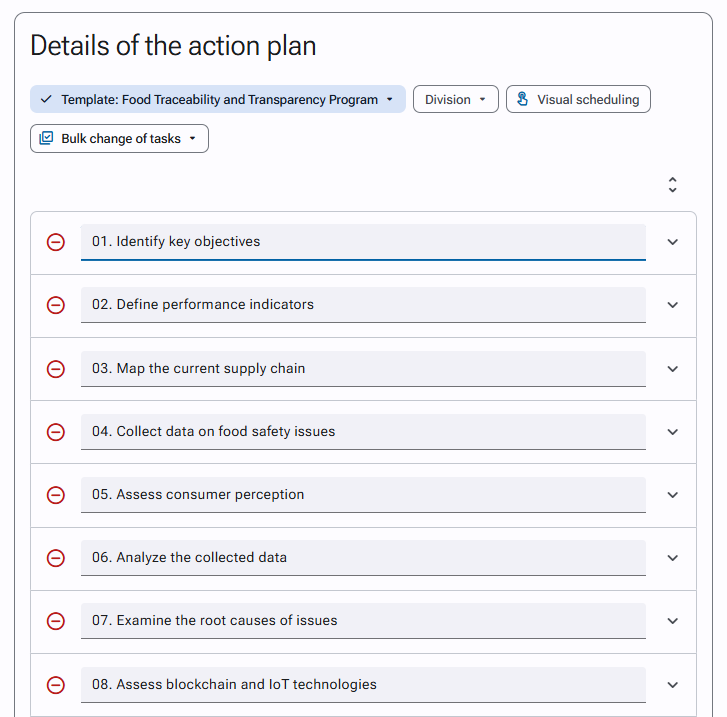Expand the Analyze the collected data task
This screenshot has height=717, width=727.
pyautogui.click(x=672, y=558)
